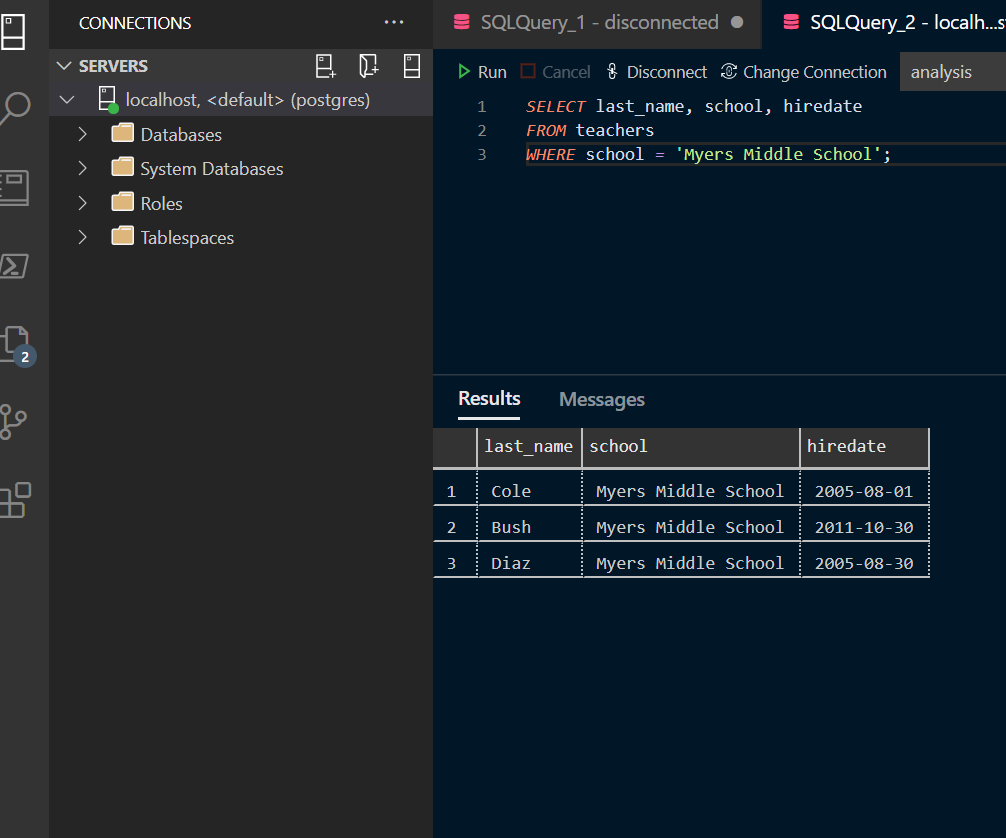Click the New Server Group icon
Viewport: 1006px width, 838px height.
[369, 66]
